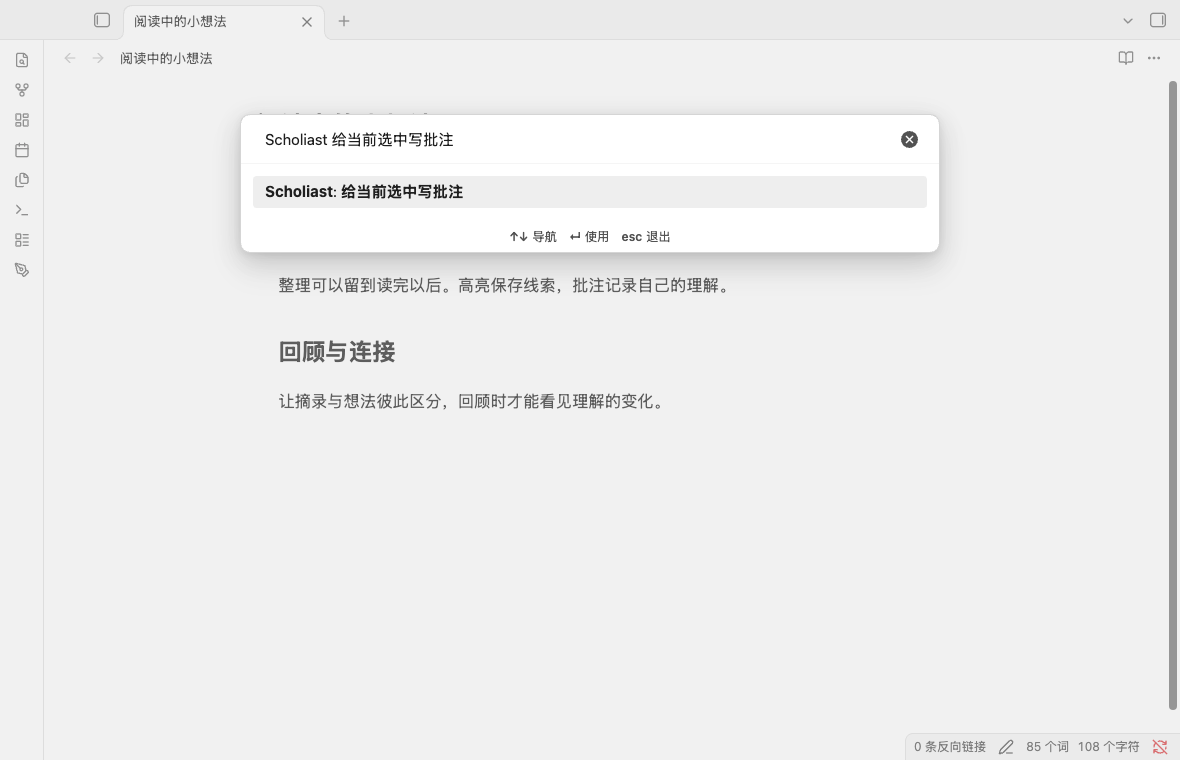Open canvas grid icon in ribbon
Screen dimensions: 1180x760
(x=22, y=120)
